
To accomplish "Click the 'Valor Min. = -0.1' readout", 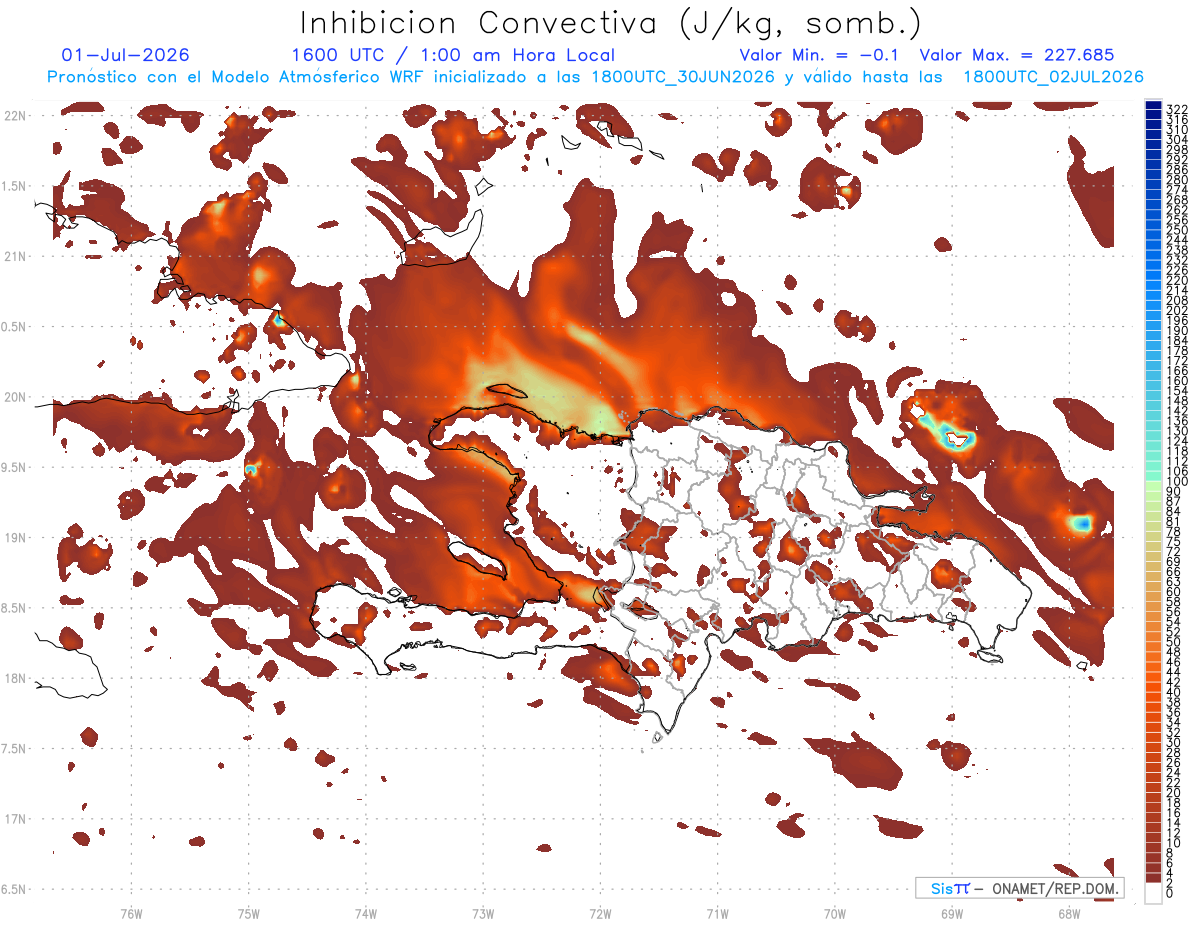I will pos(821,56).
